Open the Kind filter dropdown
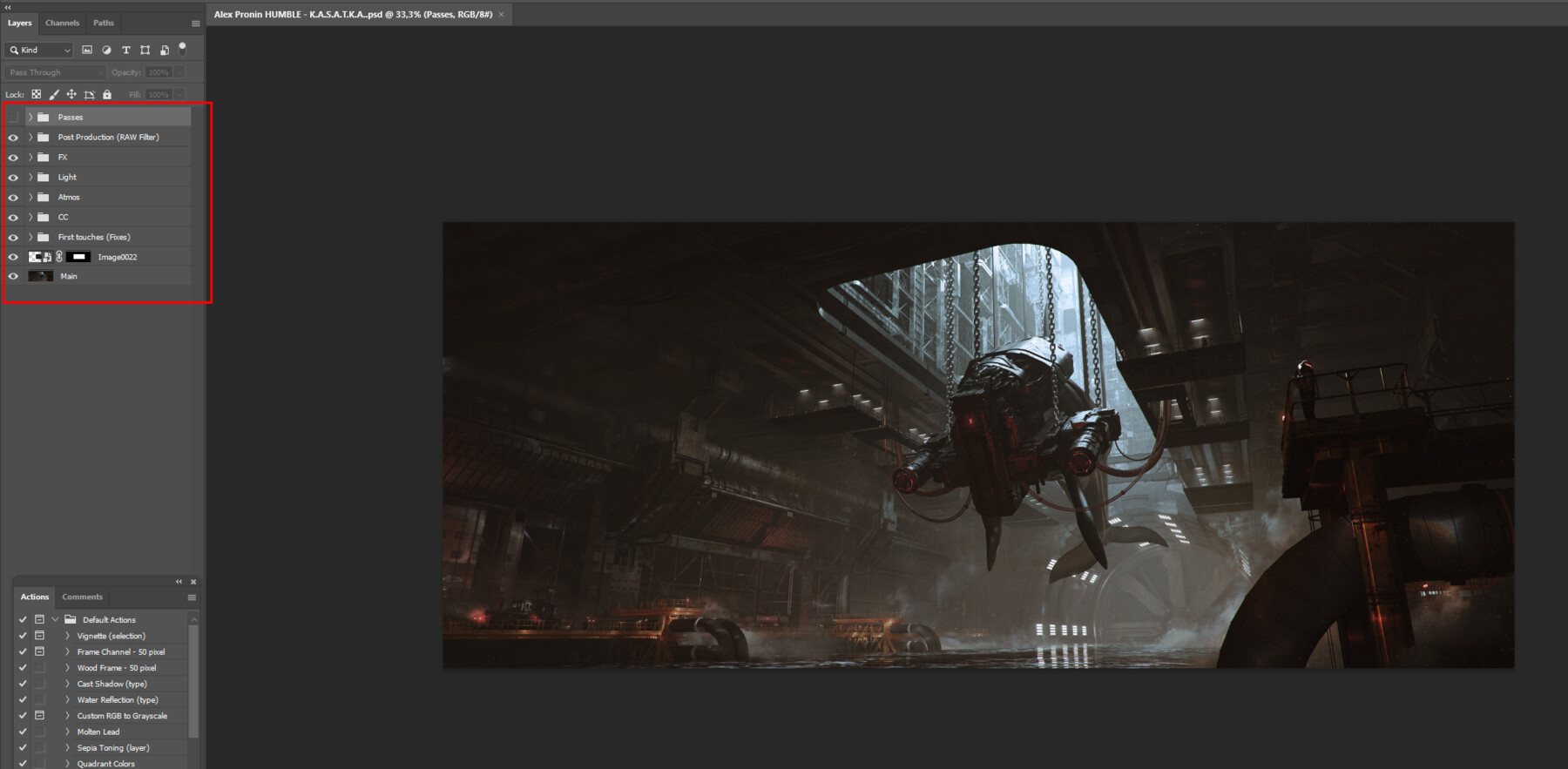 coord(40,51)
